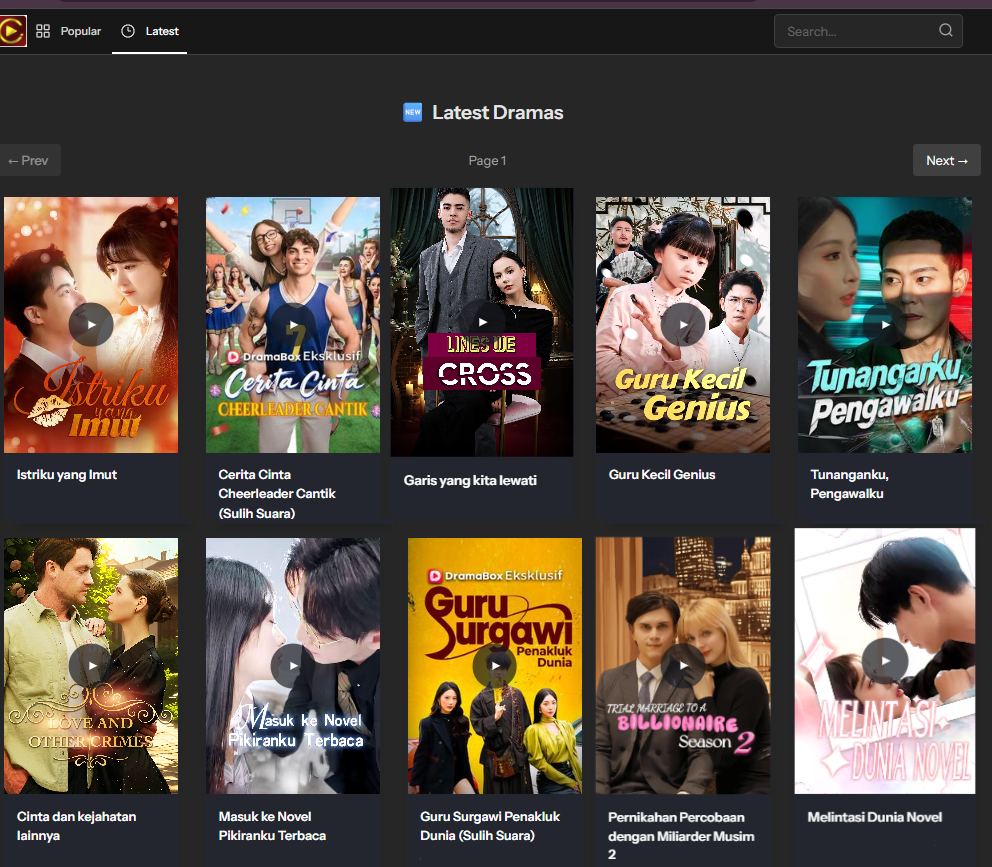Go to the Next page

point(946,160)
